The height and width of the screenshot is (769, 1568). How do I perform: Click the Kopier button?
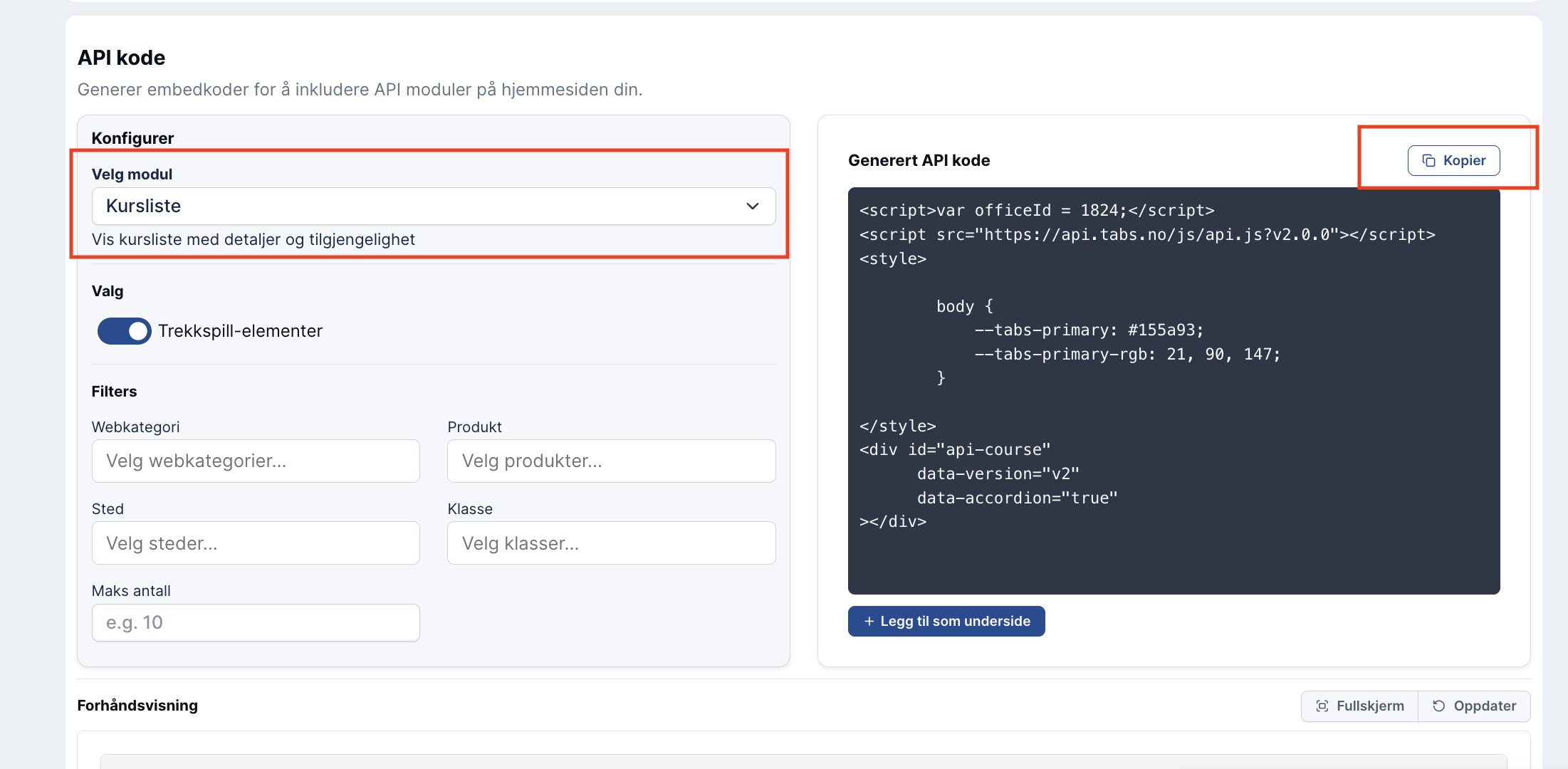[1453, 161]
